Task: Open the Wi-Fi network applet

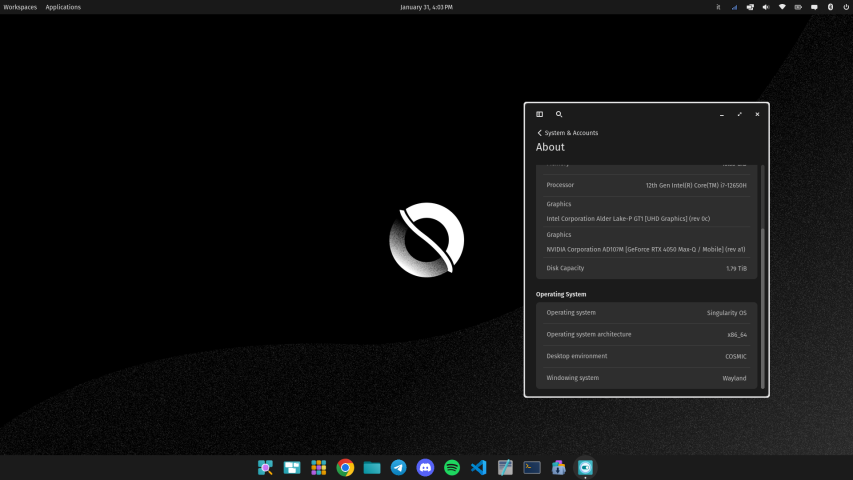Action: [782, 7]
